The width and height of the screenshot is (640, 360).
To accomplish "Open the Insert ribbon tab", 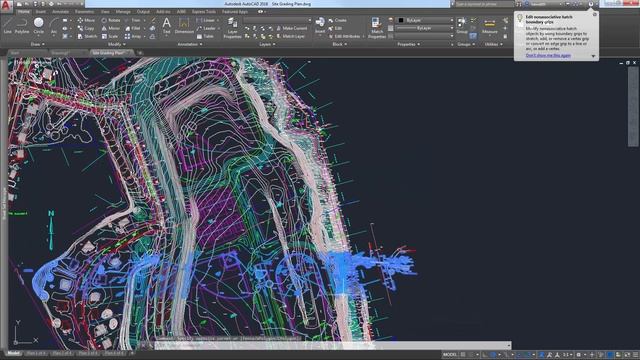I will click(40, 12).
